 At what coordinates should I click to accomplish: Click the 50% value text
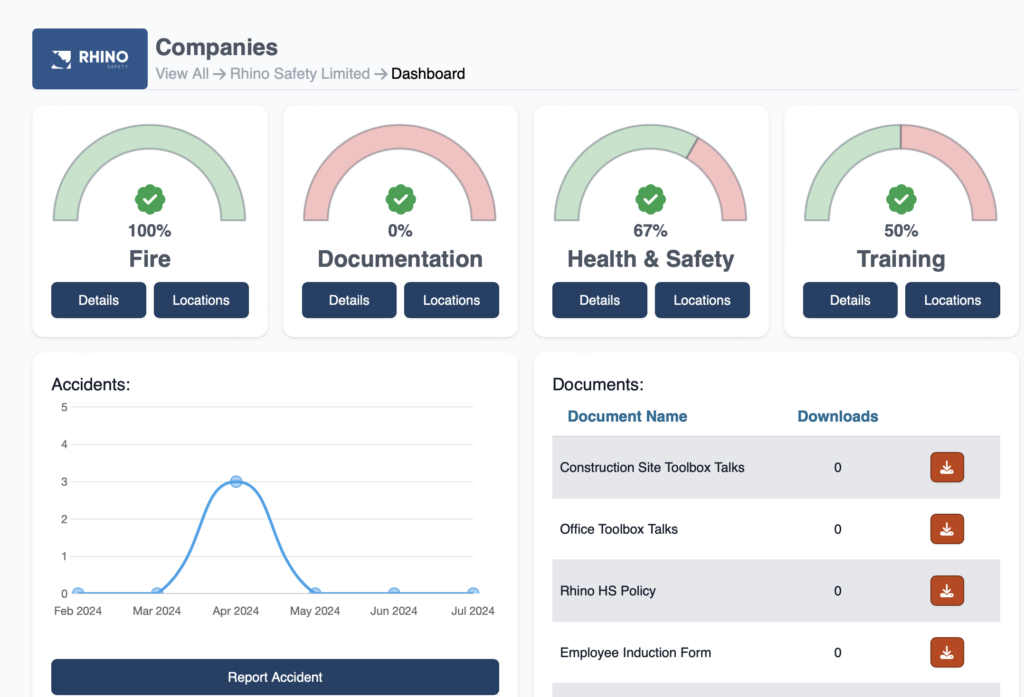[x=901, y=231]
